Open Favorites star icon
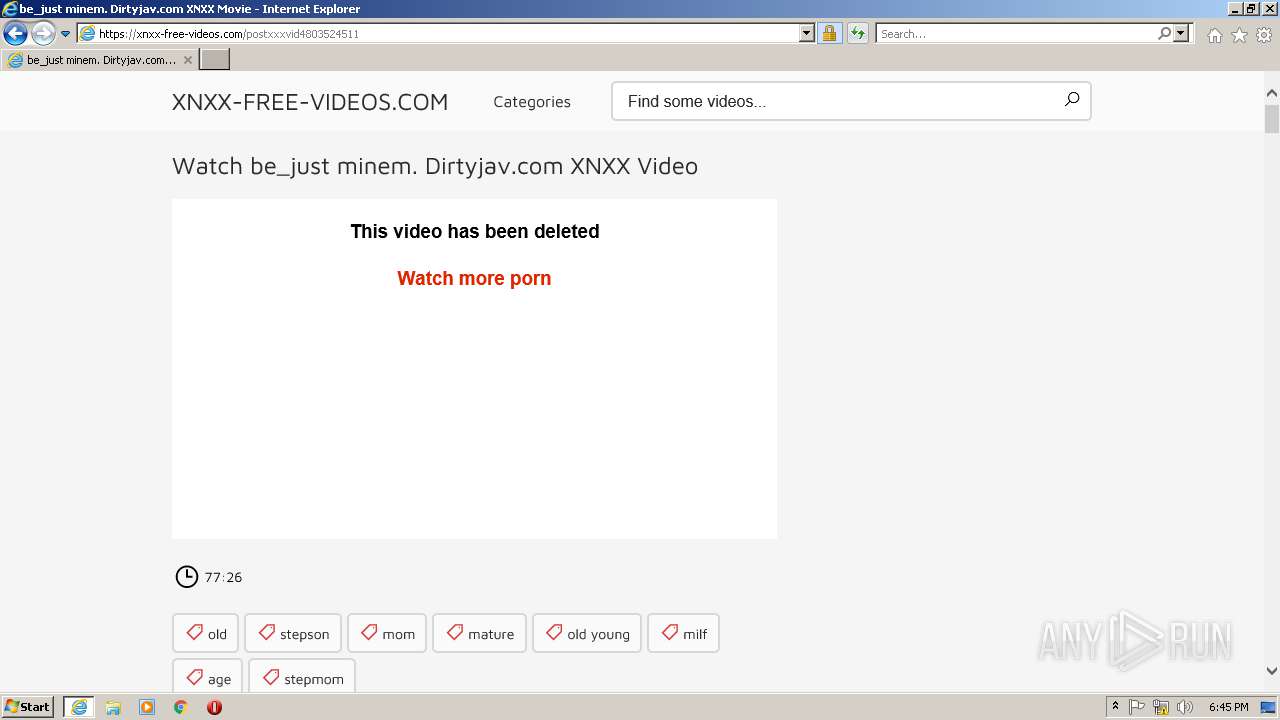 [1239, 35]
